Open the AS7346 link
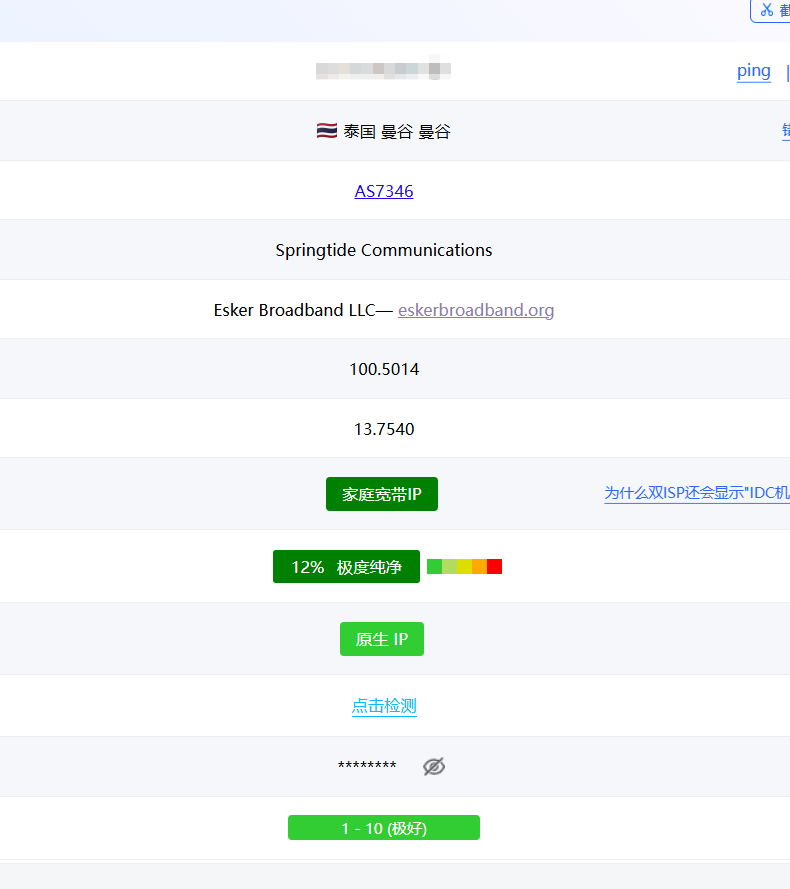This screenshot has width=790, height=889. point(384,191)
